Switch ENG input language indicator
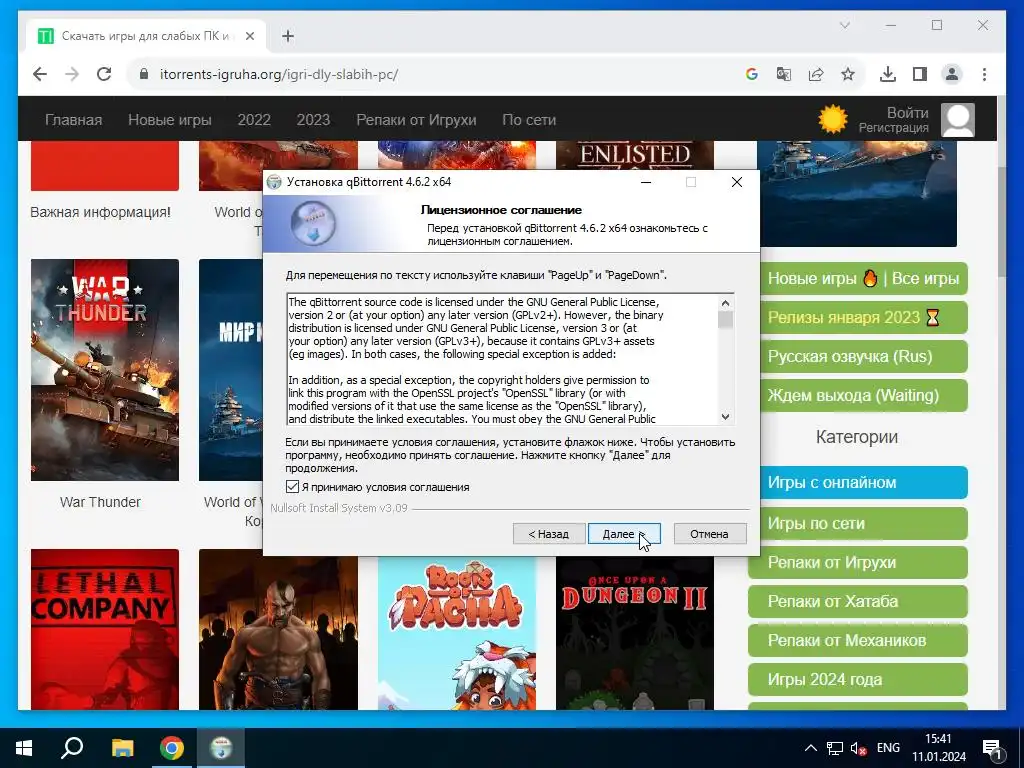 [x=888, y=748]
